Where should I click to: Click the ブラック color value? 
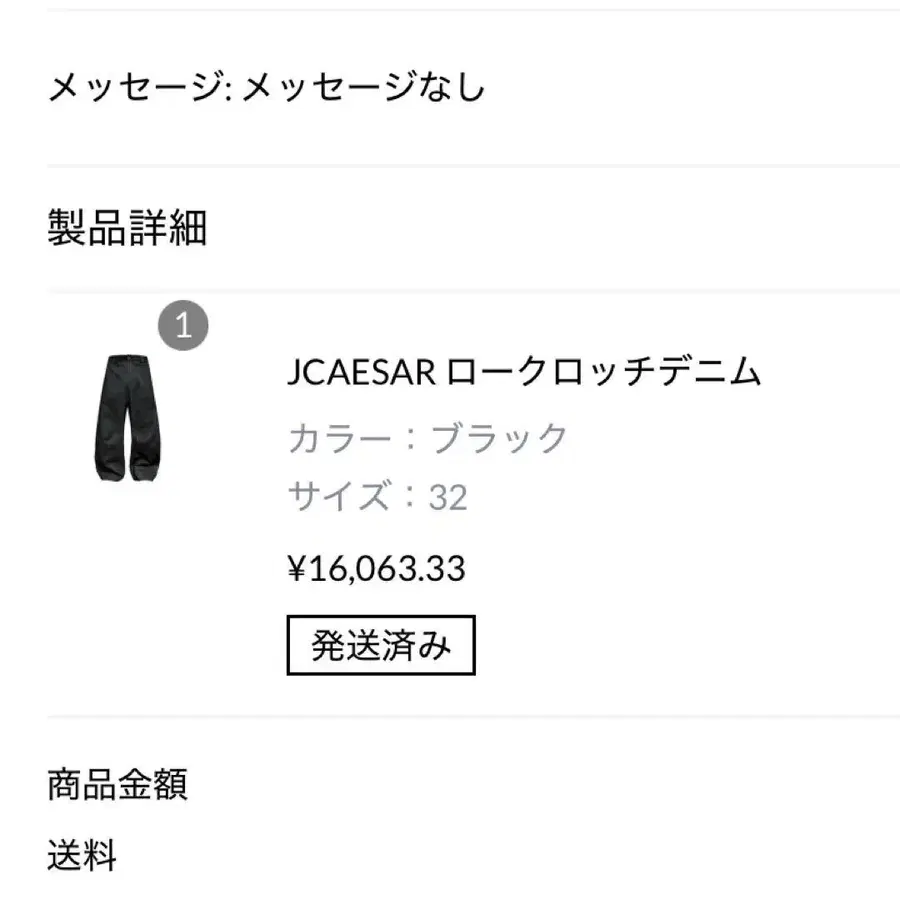[x=499, y=438]
